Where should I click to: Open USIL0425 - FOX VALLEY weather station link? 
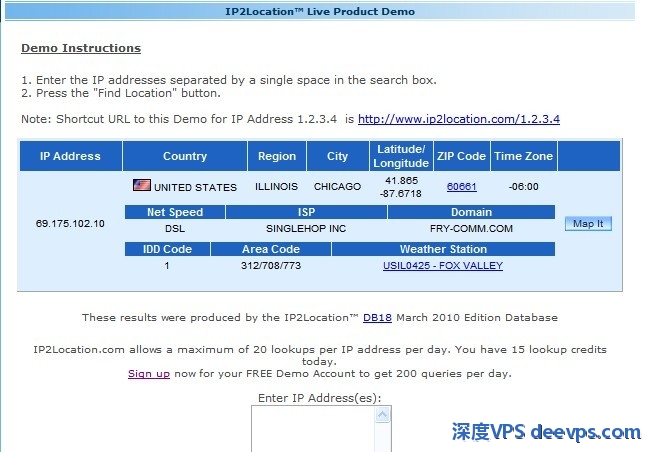[x=443, y=266]
